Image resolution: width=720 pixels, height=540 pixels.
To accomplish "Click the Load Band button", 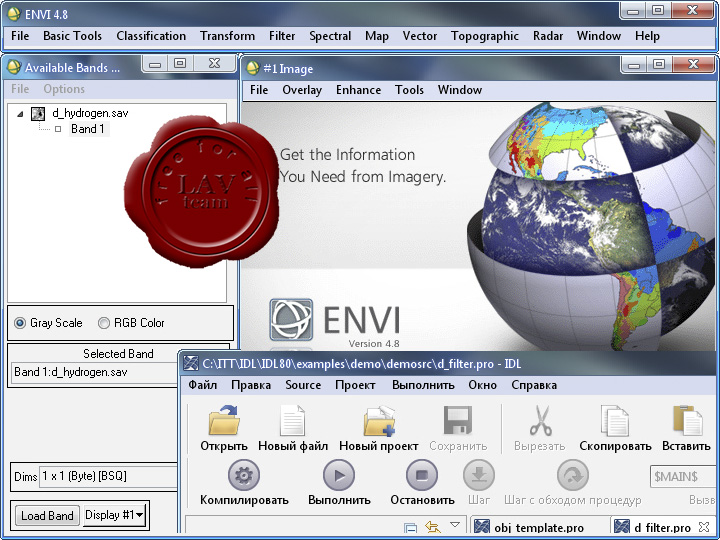I will [47, 516].
